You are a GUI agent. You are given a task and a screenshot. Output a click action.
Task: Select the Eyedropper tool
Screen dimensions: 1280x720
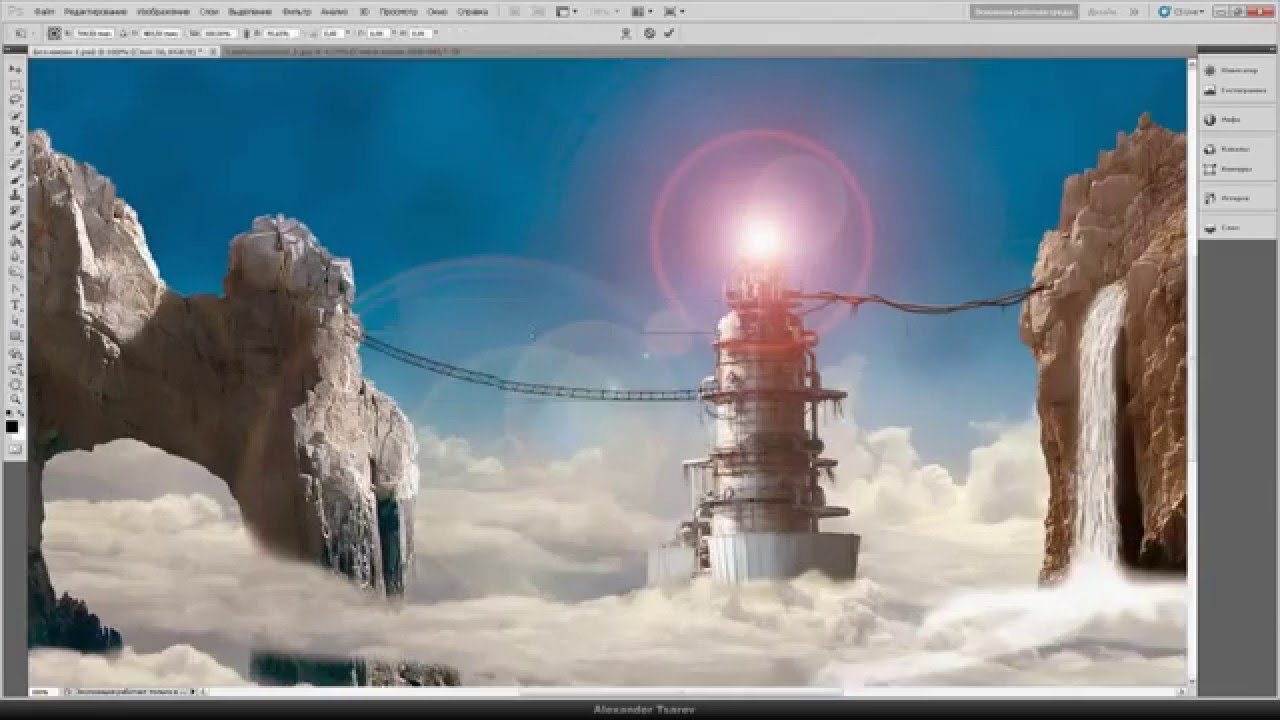pyautogui.click(x=15, y=146)
